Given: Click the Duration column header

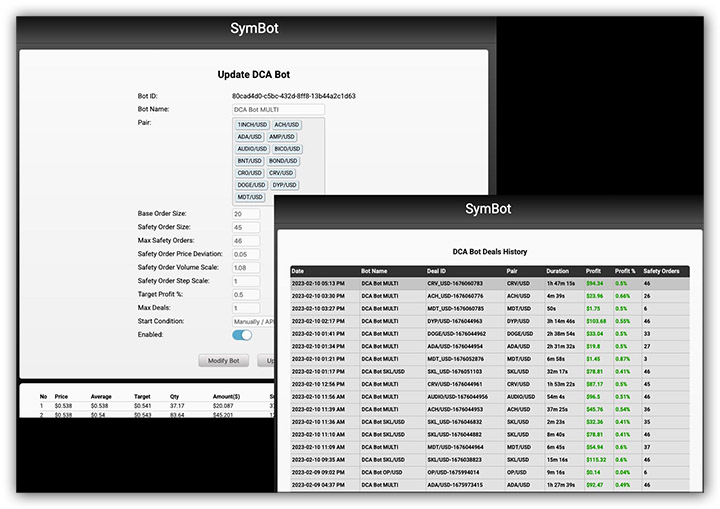Looking at the screenshot, I should [x=557, y=271].
